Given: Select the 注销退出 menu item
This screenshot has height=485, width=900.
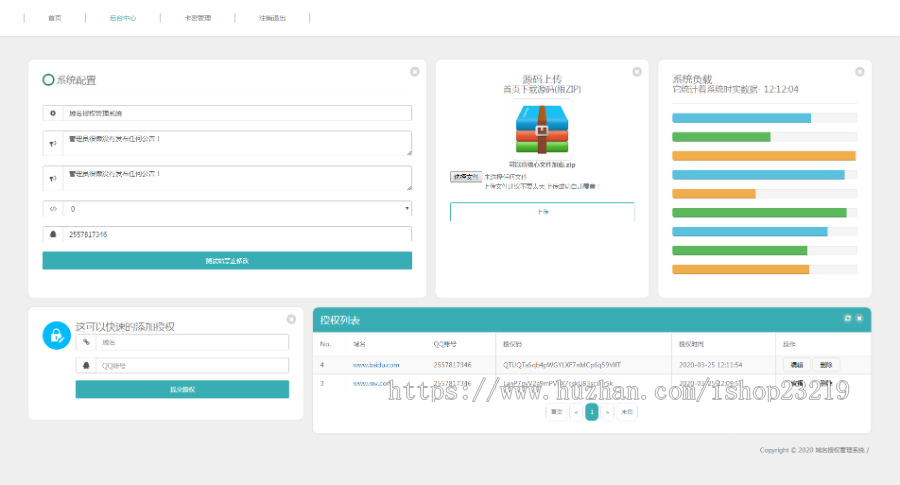Looking at the screenshot, I should [x=271, y=18].
